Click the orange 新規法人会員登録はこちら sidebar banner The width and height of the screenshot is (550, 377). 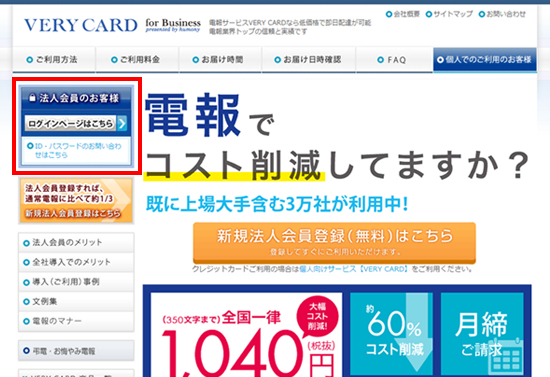click(76, 200)
